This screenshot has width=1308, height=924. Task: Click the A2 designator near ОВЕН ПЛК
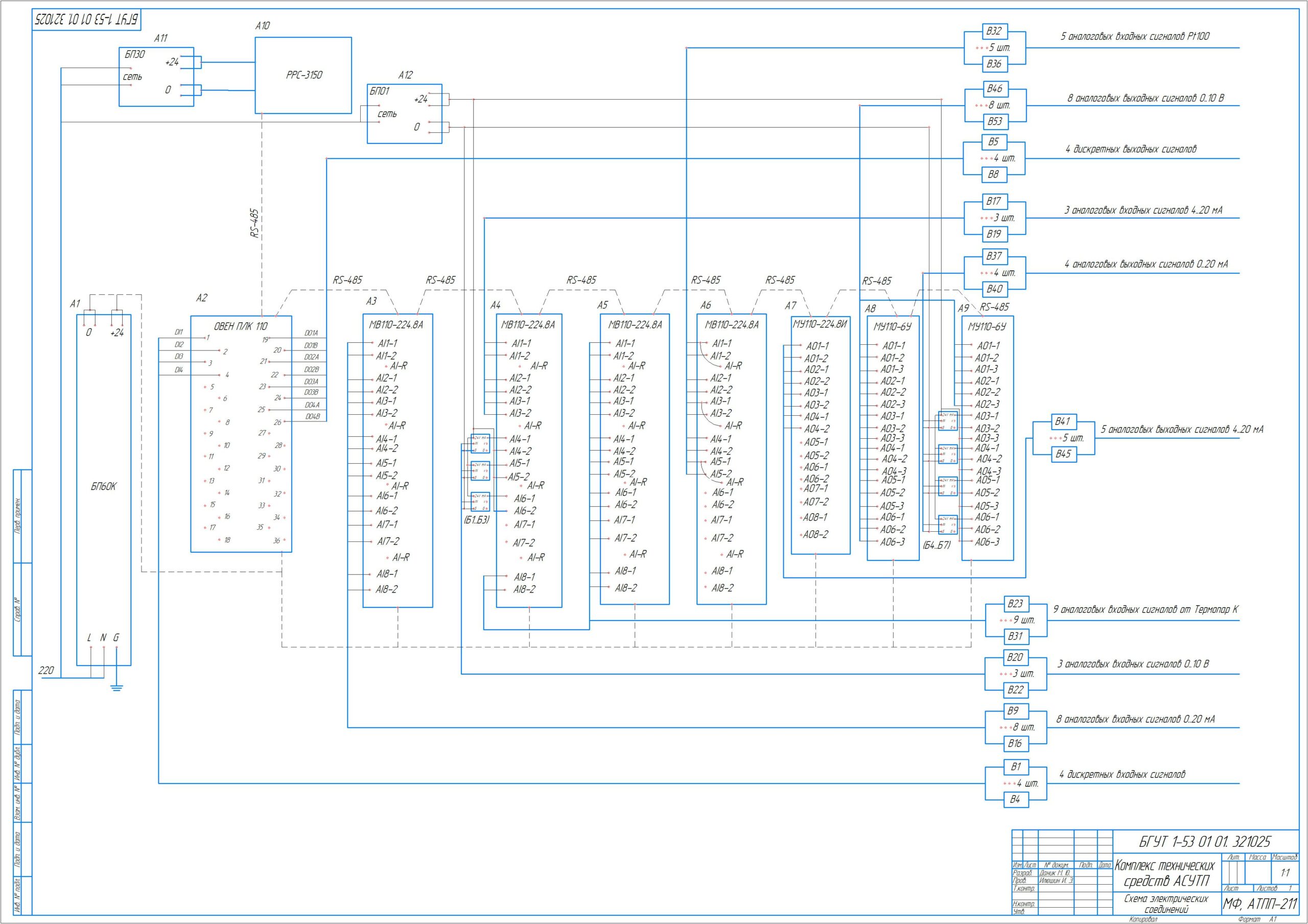[x=202, y=298]
